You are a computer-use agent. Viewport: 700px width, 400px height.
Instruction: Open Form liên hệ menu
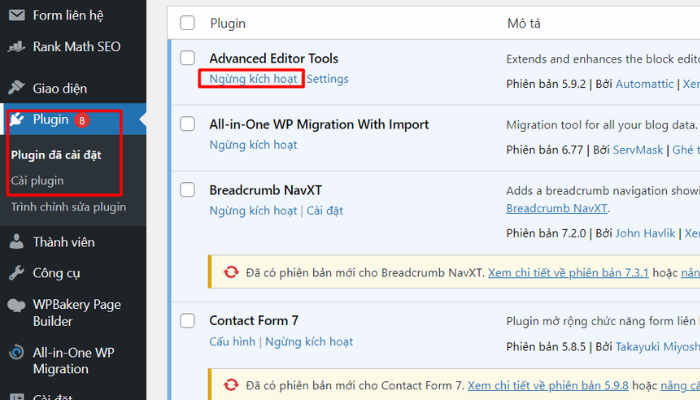click(x=68, y=16)
